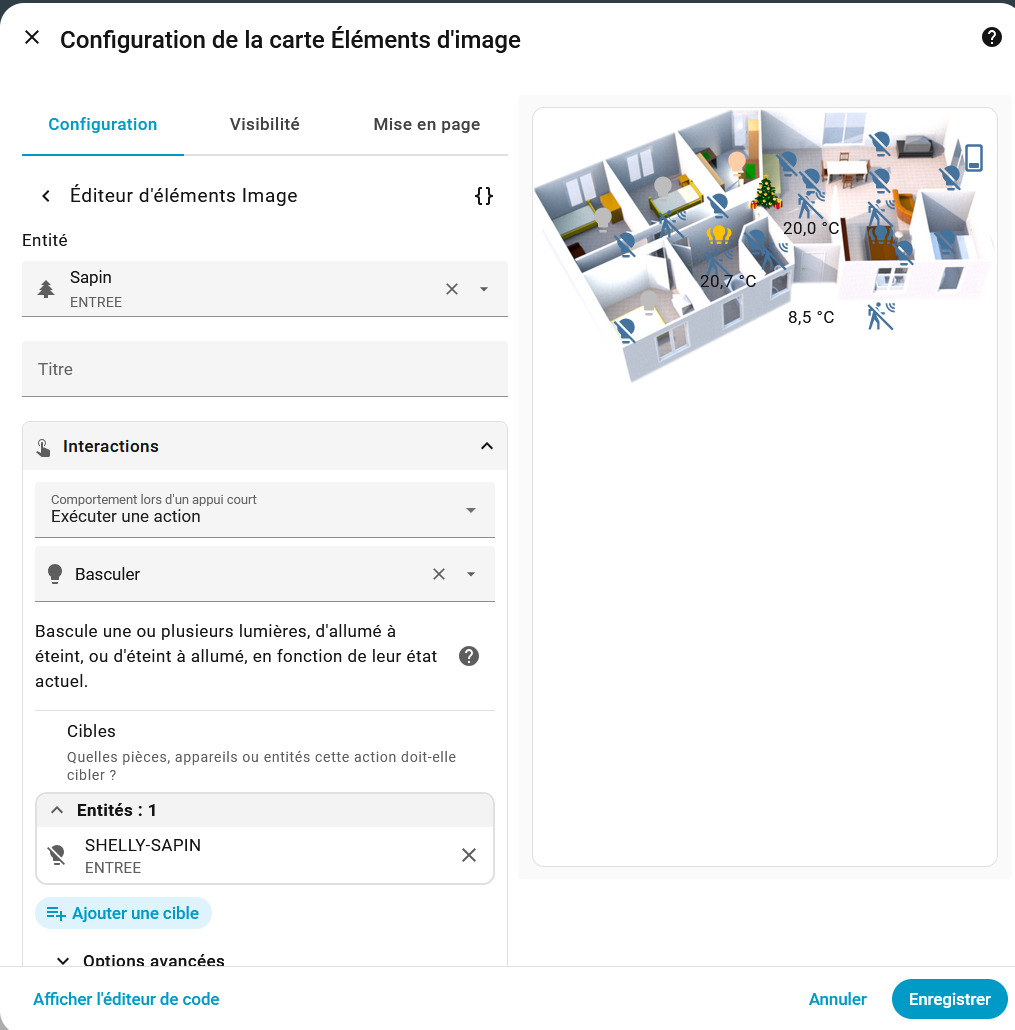Switch to the Visibilité tab
The width and height of the screenshot is (1015, 1030).
tap(265, 124)
